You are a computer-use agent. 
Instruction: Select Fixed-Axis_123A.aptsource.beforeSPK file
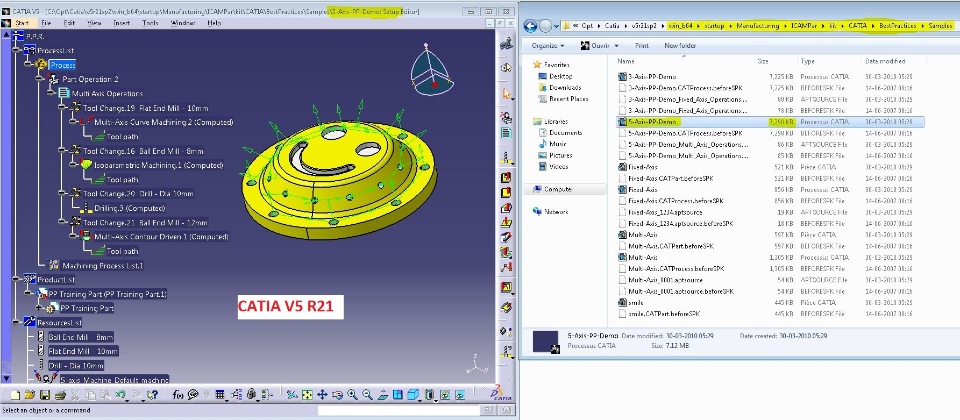pos(681,223)
